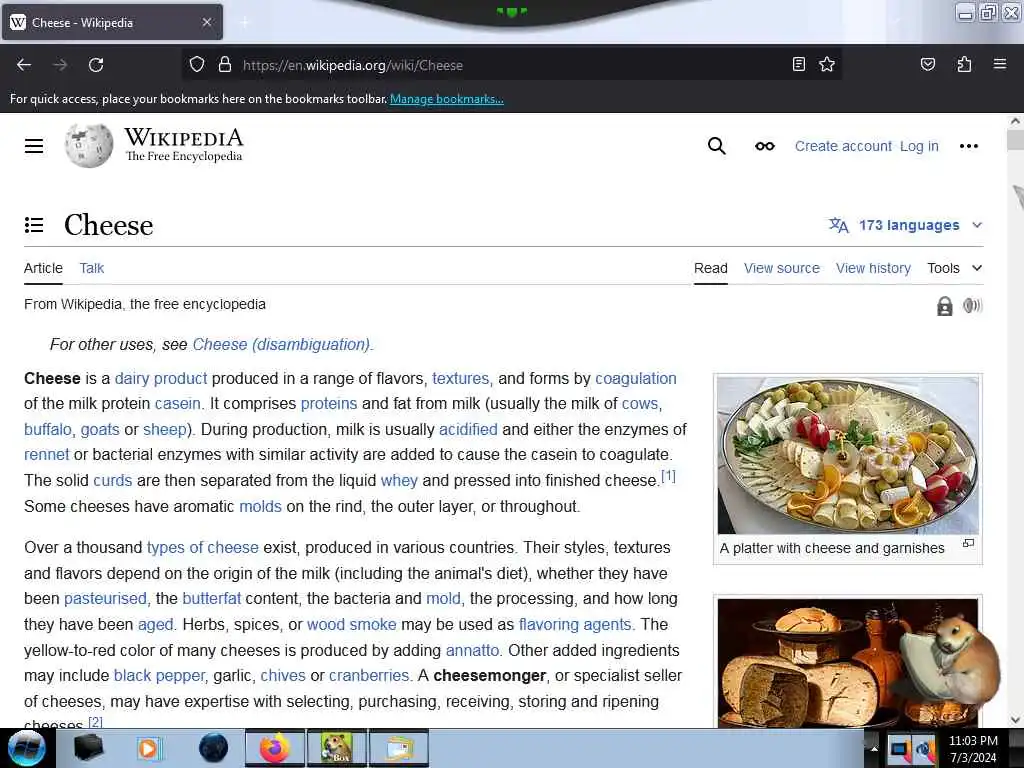The height and width of the screenshot is (768, 1024).
Task: Select the Read tab
Action: [x=711, y=268]
